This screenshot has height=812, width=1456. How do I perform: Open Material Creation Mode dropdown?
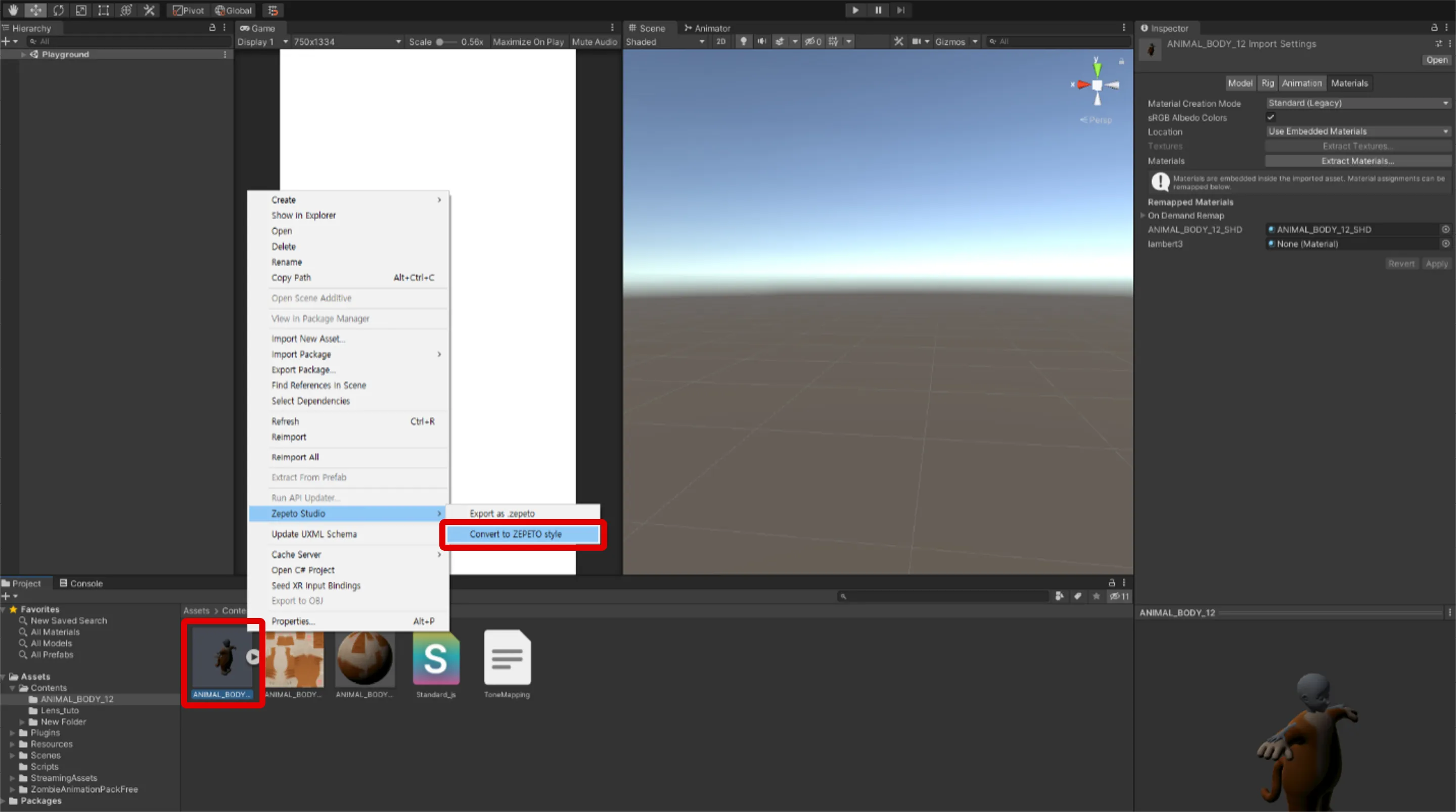[x=1357, y=103]
